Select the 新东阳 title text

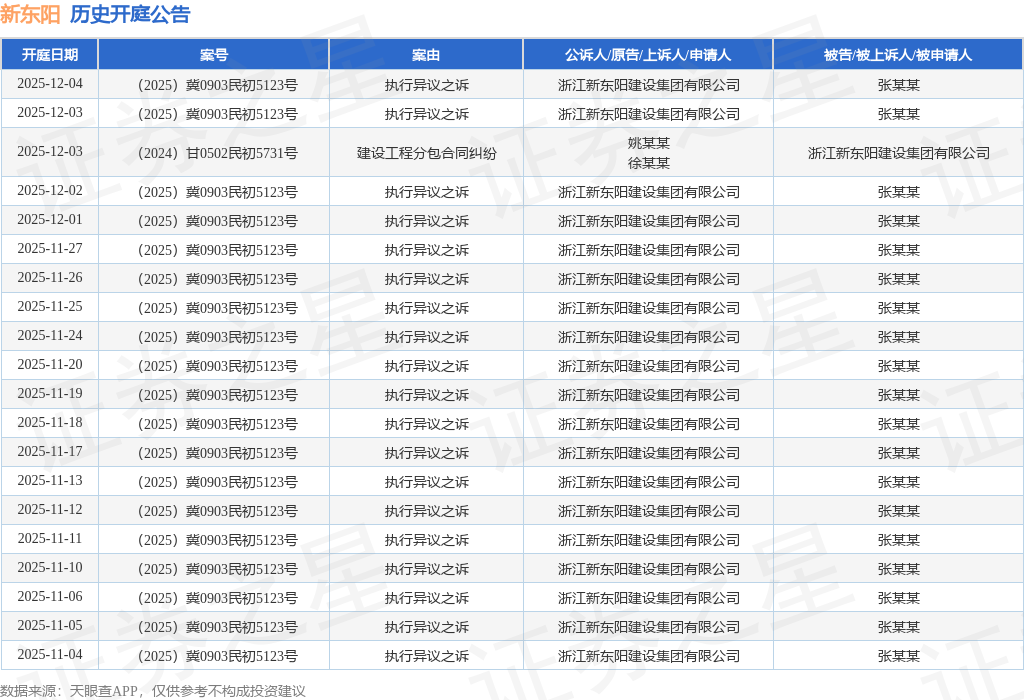pyautogui.click(x=30, y=14)
